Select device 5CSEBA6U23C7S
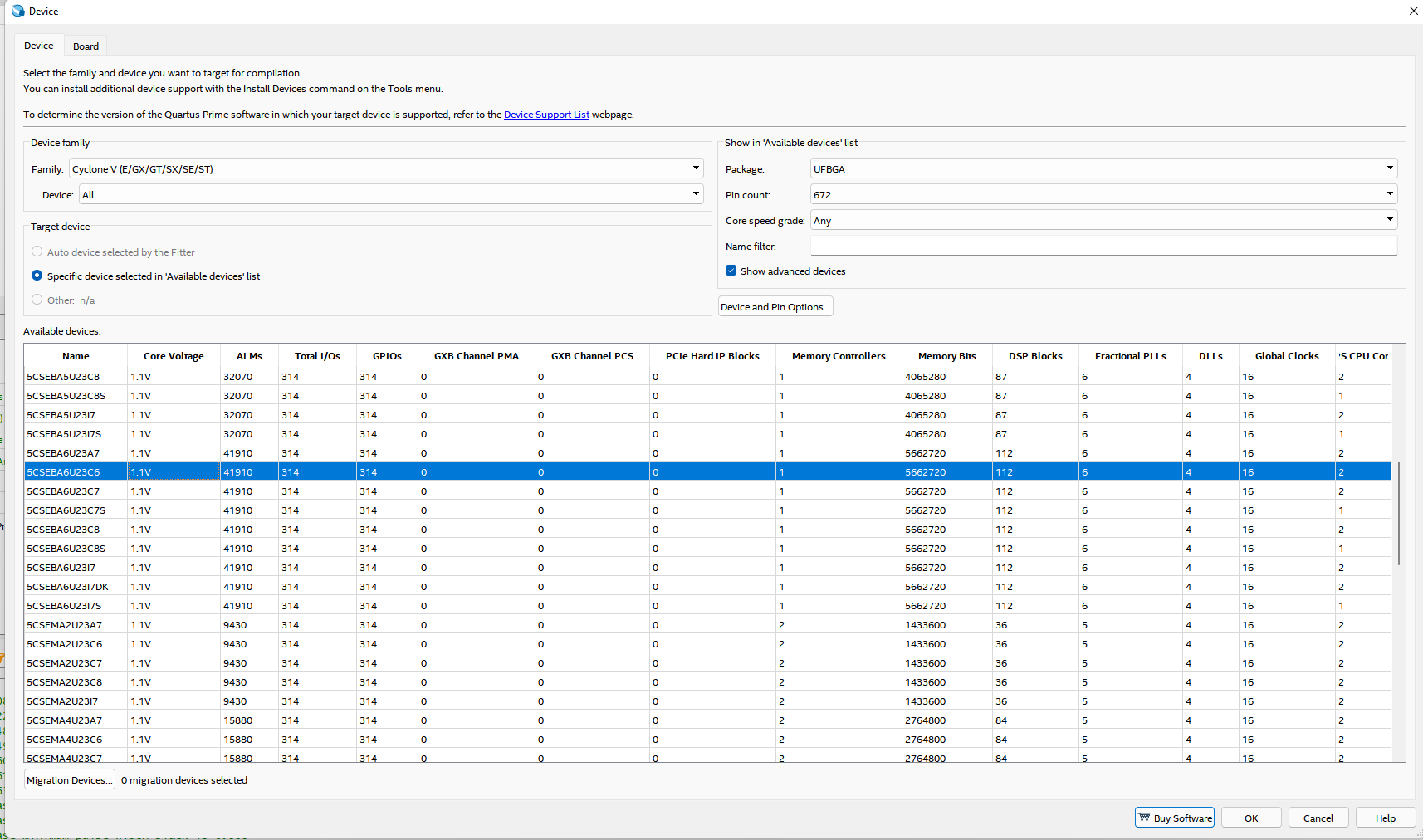The width and height of the screenshot is (1423, 840). (707, 510)
